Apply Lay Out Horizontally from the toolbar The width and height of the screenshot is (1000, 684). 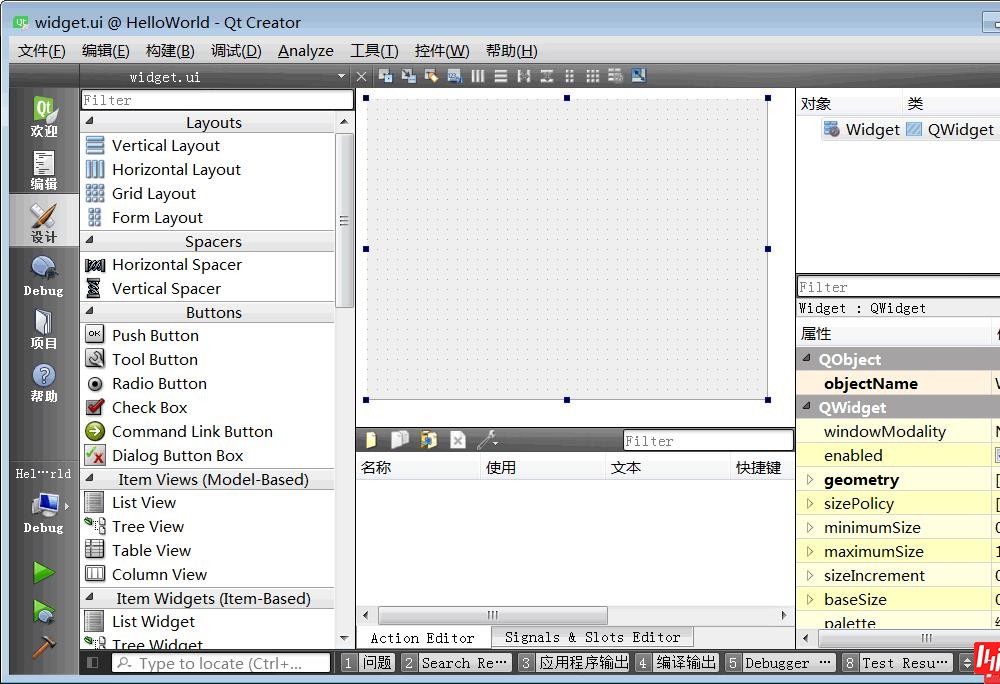click(478, 76)
